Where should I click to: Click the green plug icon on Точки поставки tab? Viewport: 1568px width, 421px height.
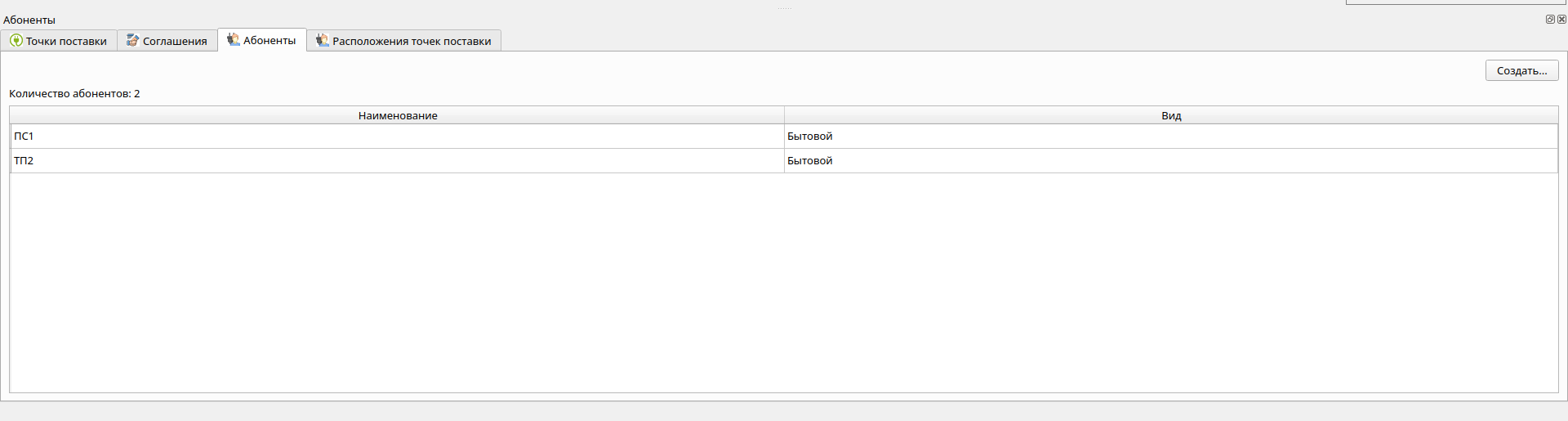[x=16, y=41]
